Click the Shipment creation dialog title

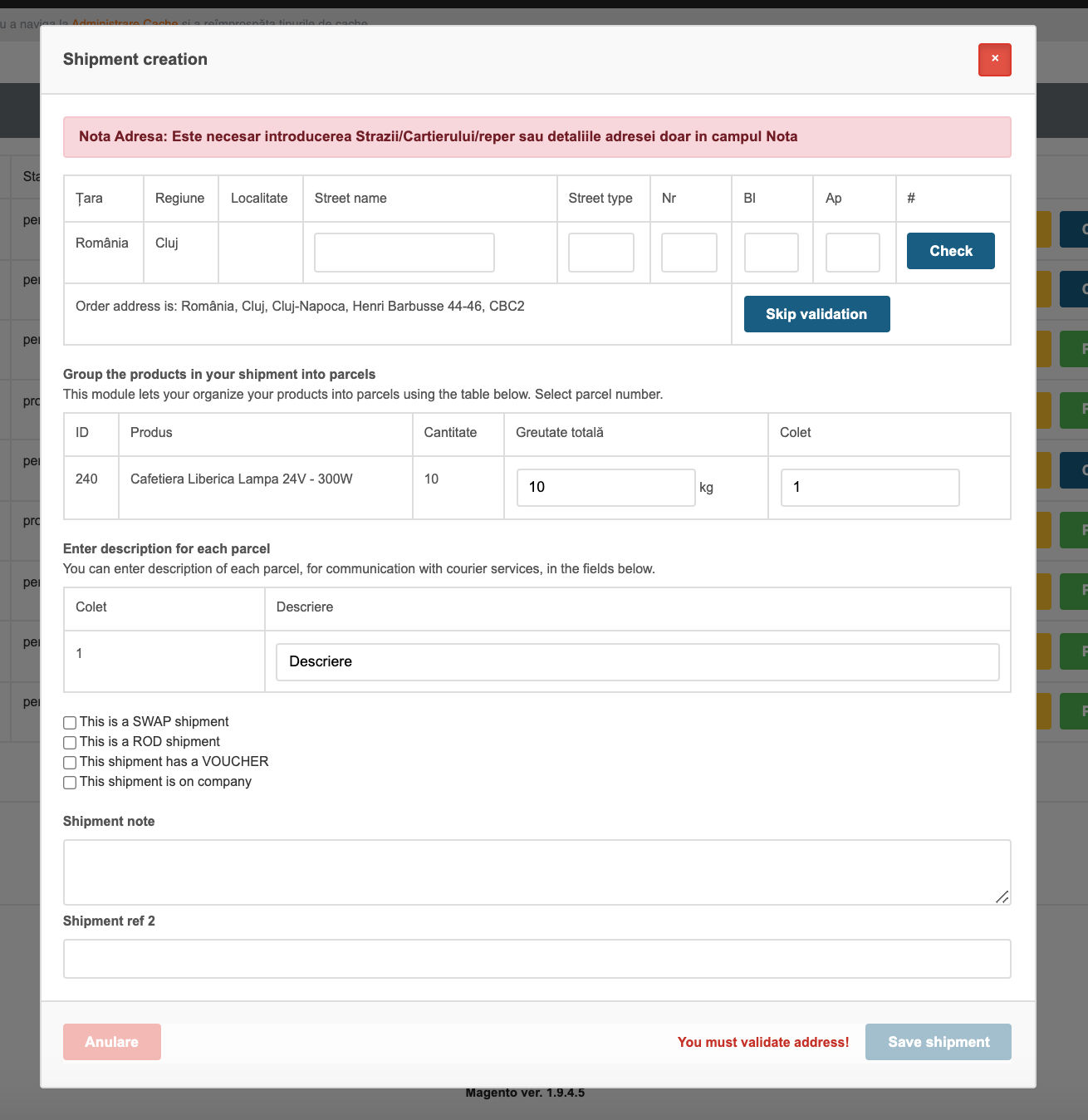tap(135, 60)
